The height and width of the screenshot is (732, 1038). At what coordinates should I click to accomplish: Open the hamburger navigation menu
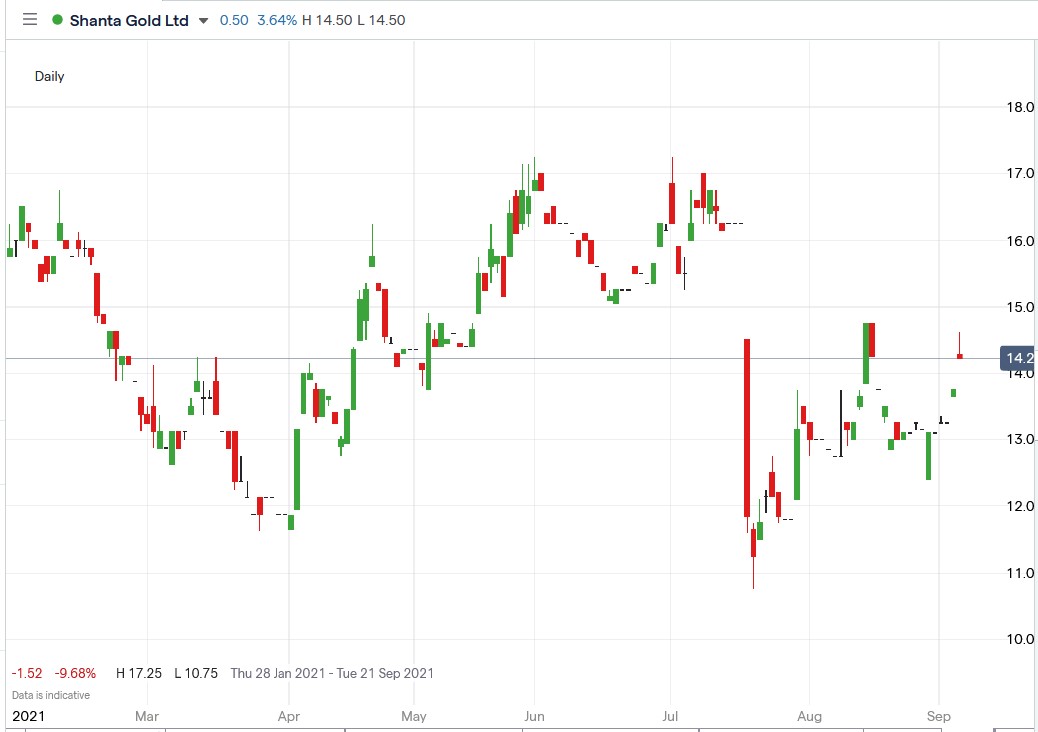29,19
